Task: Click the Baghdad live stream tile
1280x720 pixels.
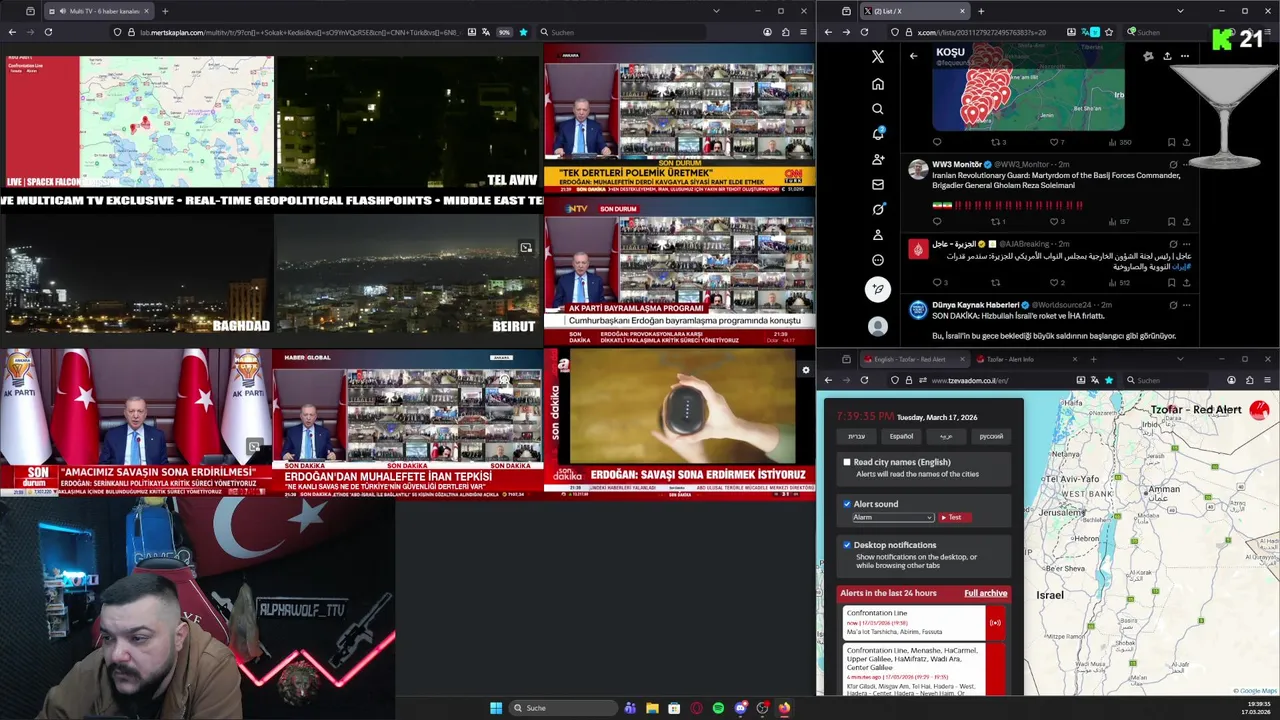Action: point(137,272)
